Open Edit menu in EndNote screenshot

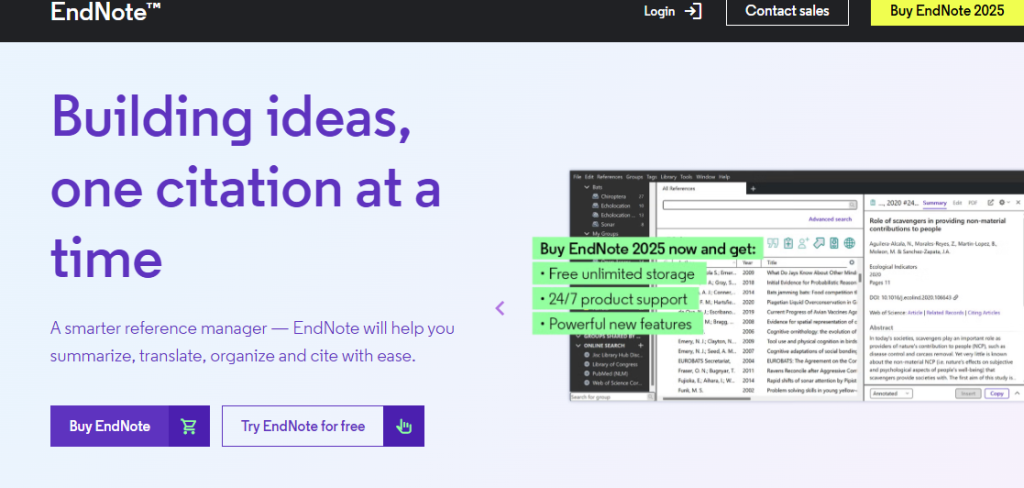(589, 177)
